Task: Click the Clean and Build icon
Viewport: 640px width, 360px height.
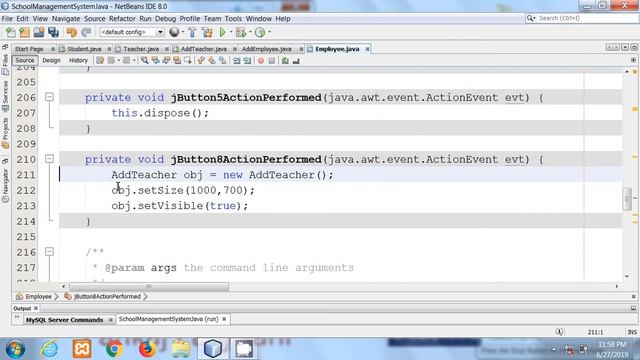Action: (207, 32)
